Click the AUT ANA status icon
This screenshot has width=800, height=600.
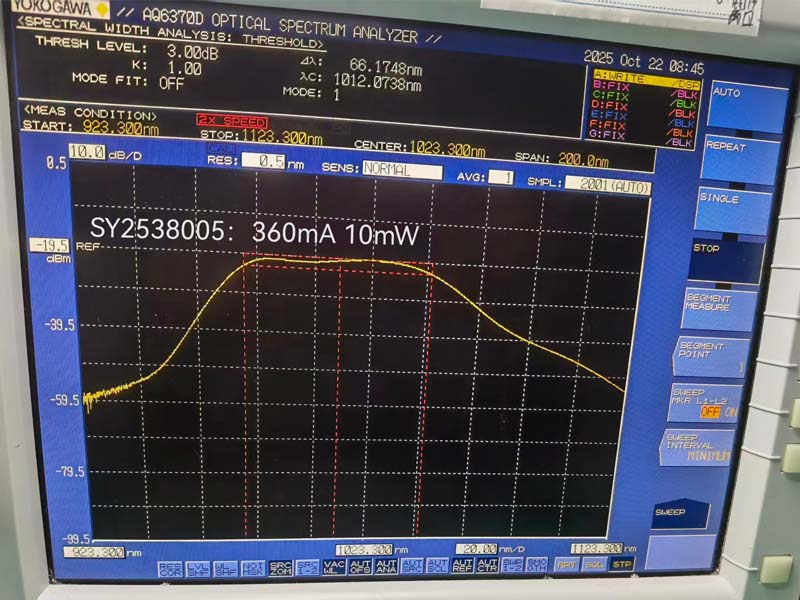pos(386,567)
